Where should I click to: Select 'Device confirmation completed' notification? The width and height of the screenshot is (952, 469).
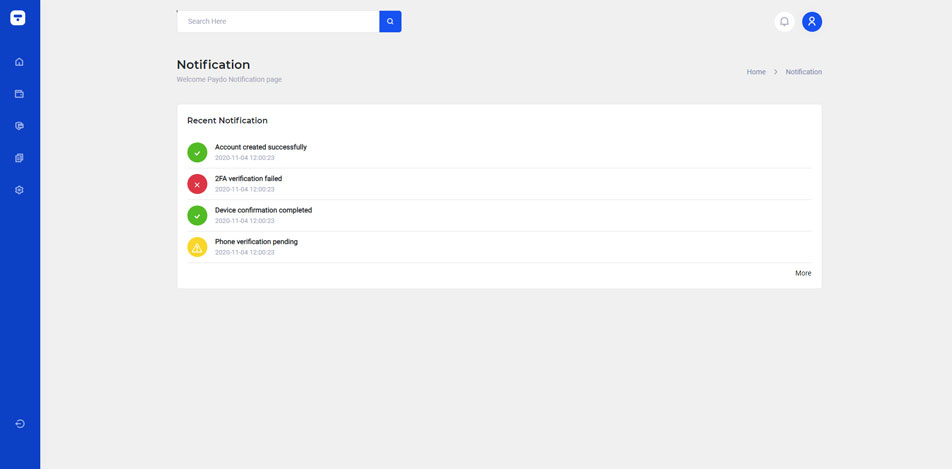263,210
